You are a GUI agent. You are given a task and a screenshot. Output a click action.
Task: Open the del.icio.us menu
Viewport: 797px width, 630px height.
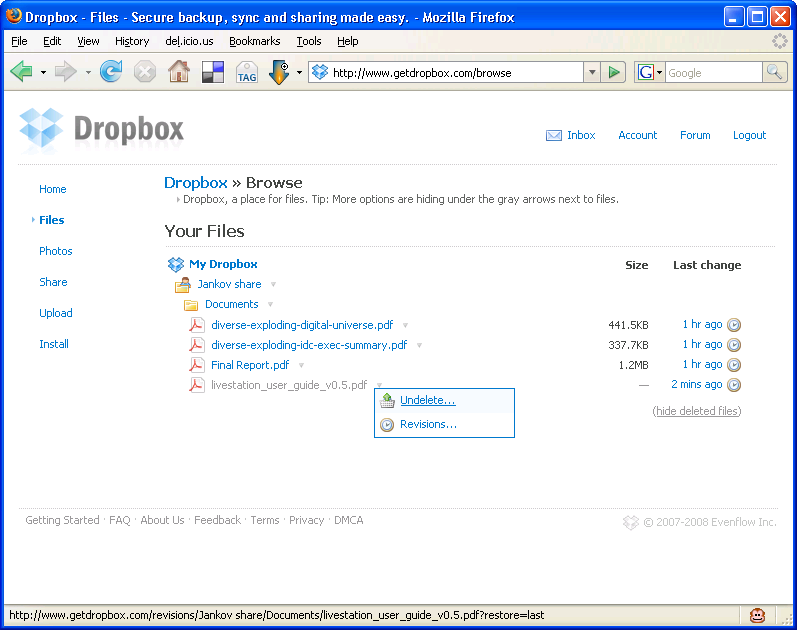point(189,41)
